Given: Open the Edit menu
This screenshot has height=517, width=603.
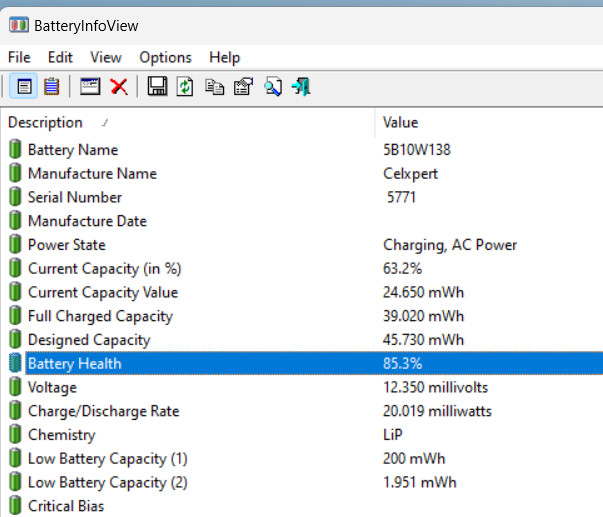Looking at the screenshot, I should point(60,57).
